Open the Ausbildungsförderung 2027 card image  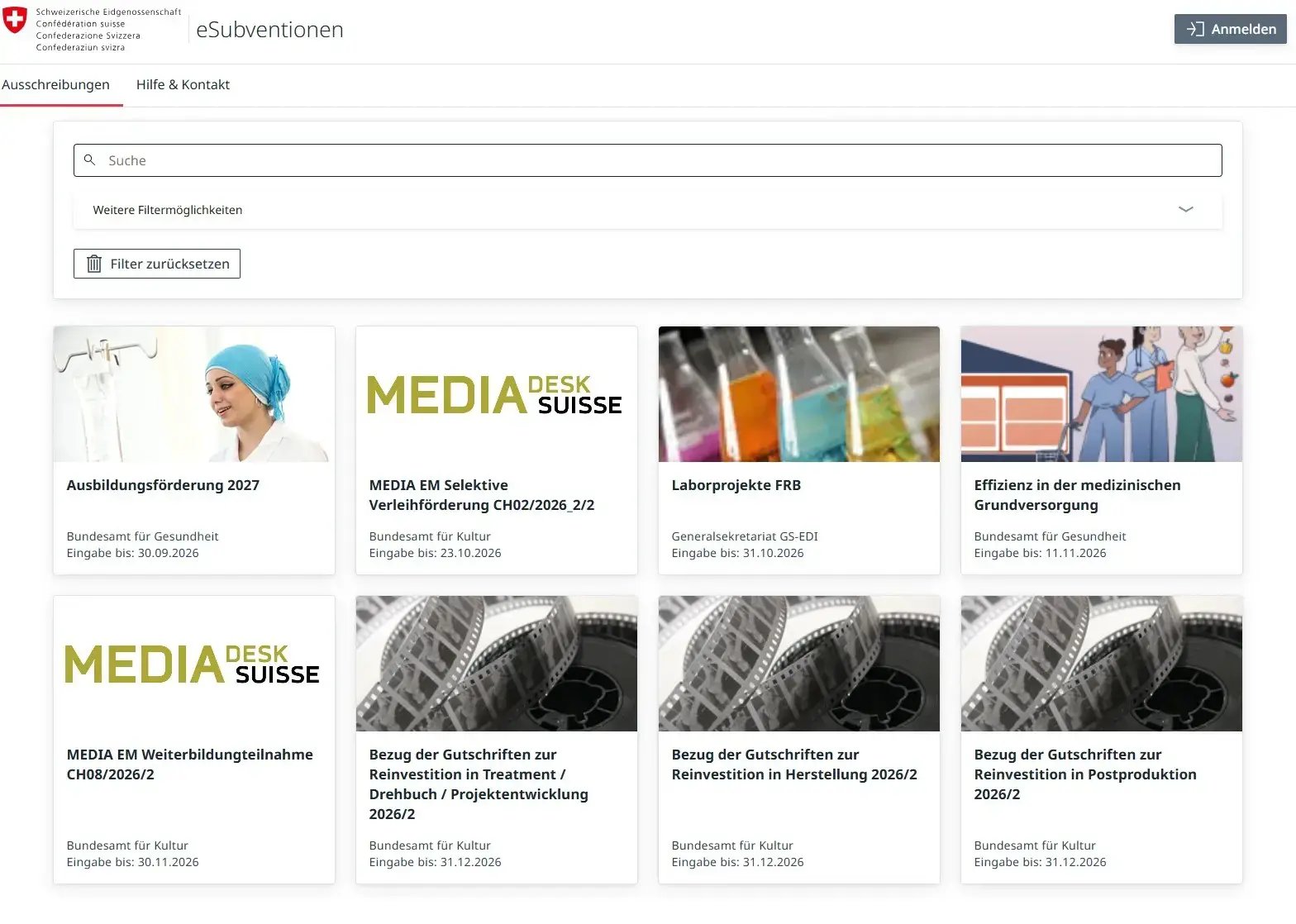194,394
